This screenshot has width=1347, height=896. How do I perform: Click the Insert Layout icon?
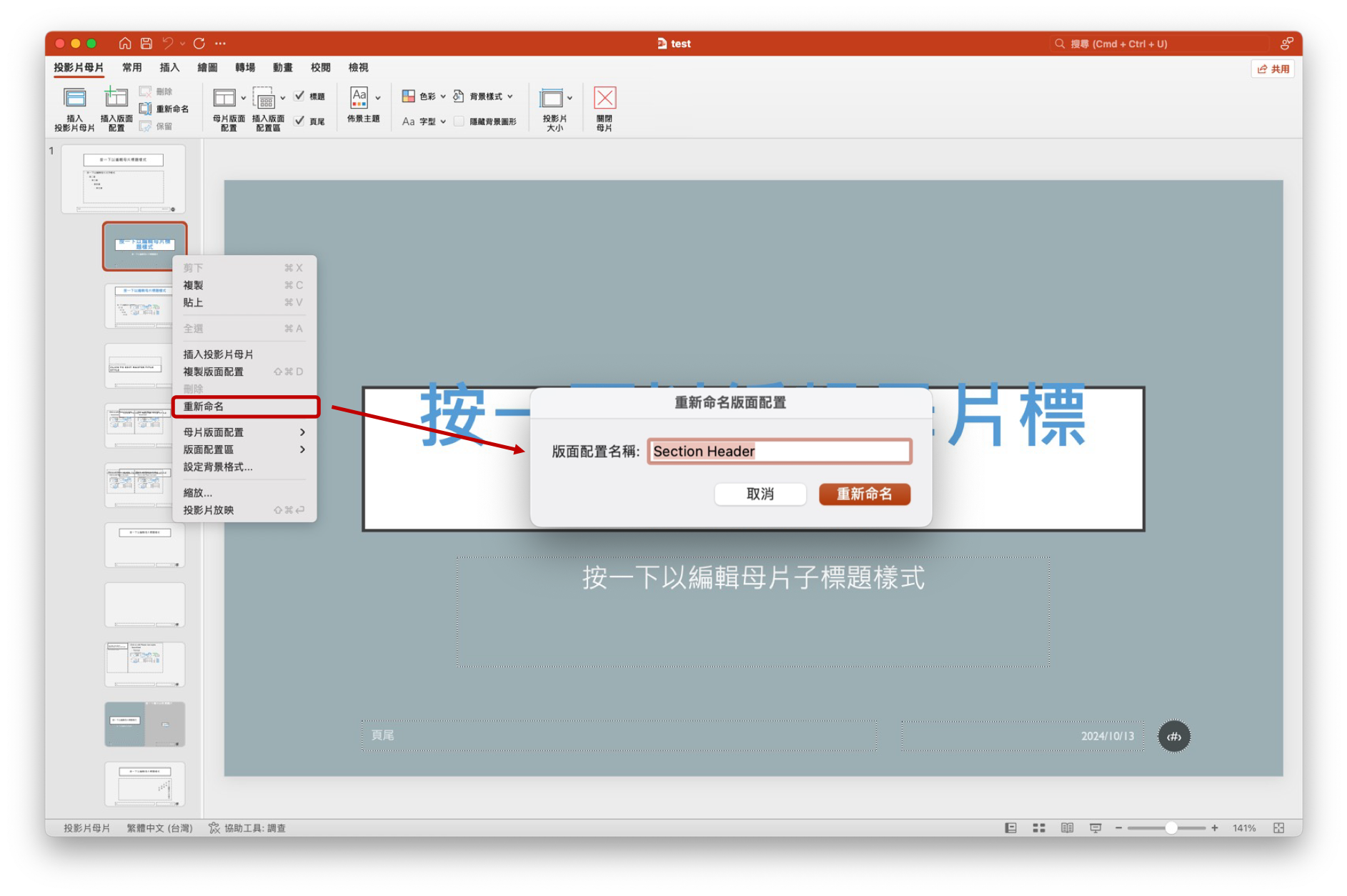pyautogui.click(x=116, y=99)
